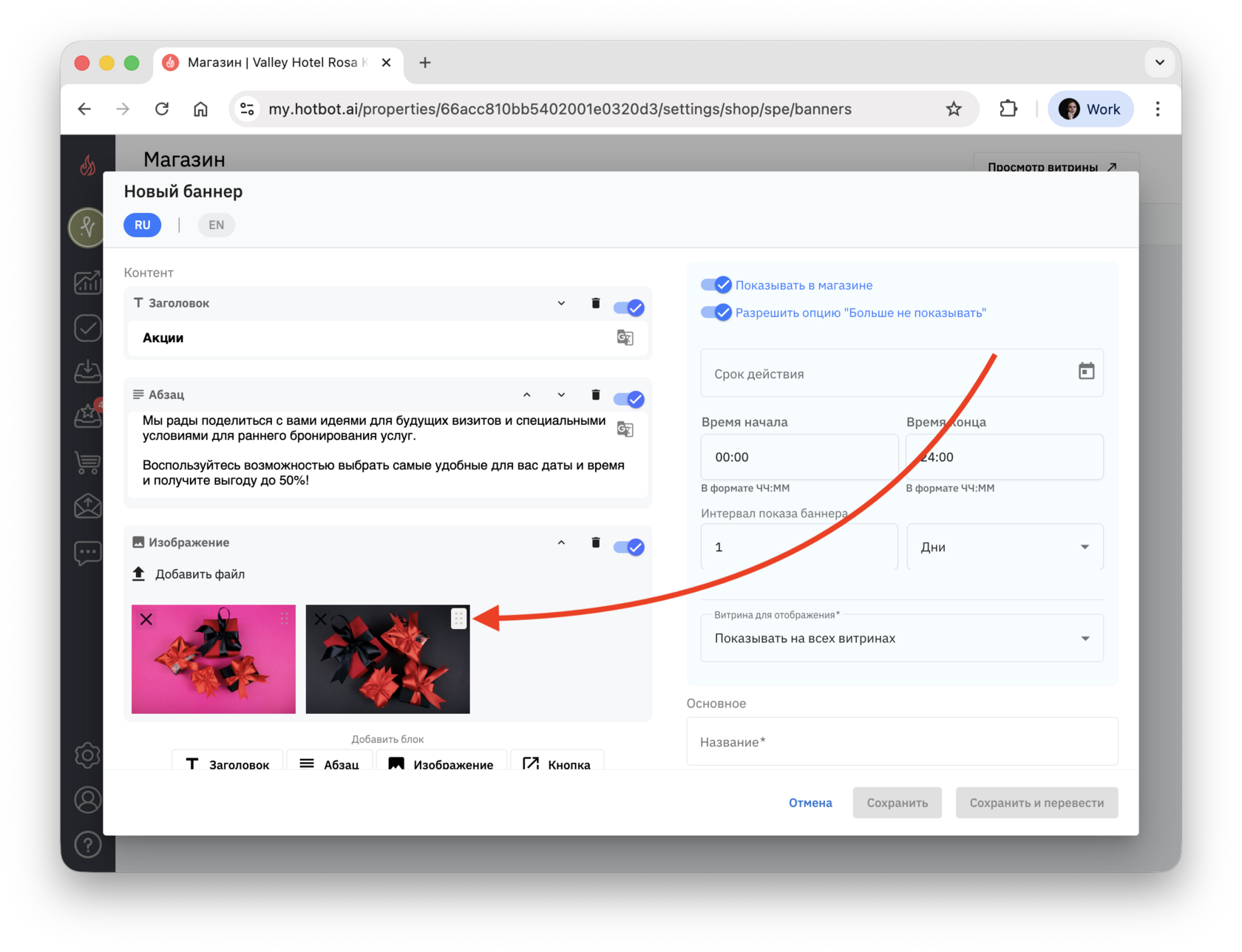
Task: Toggle Показывать в магазине switch
Action: pos(716,285)
